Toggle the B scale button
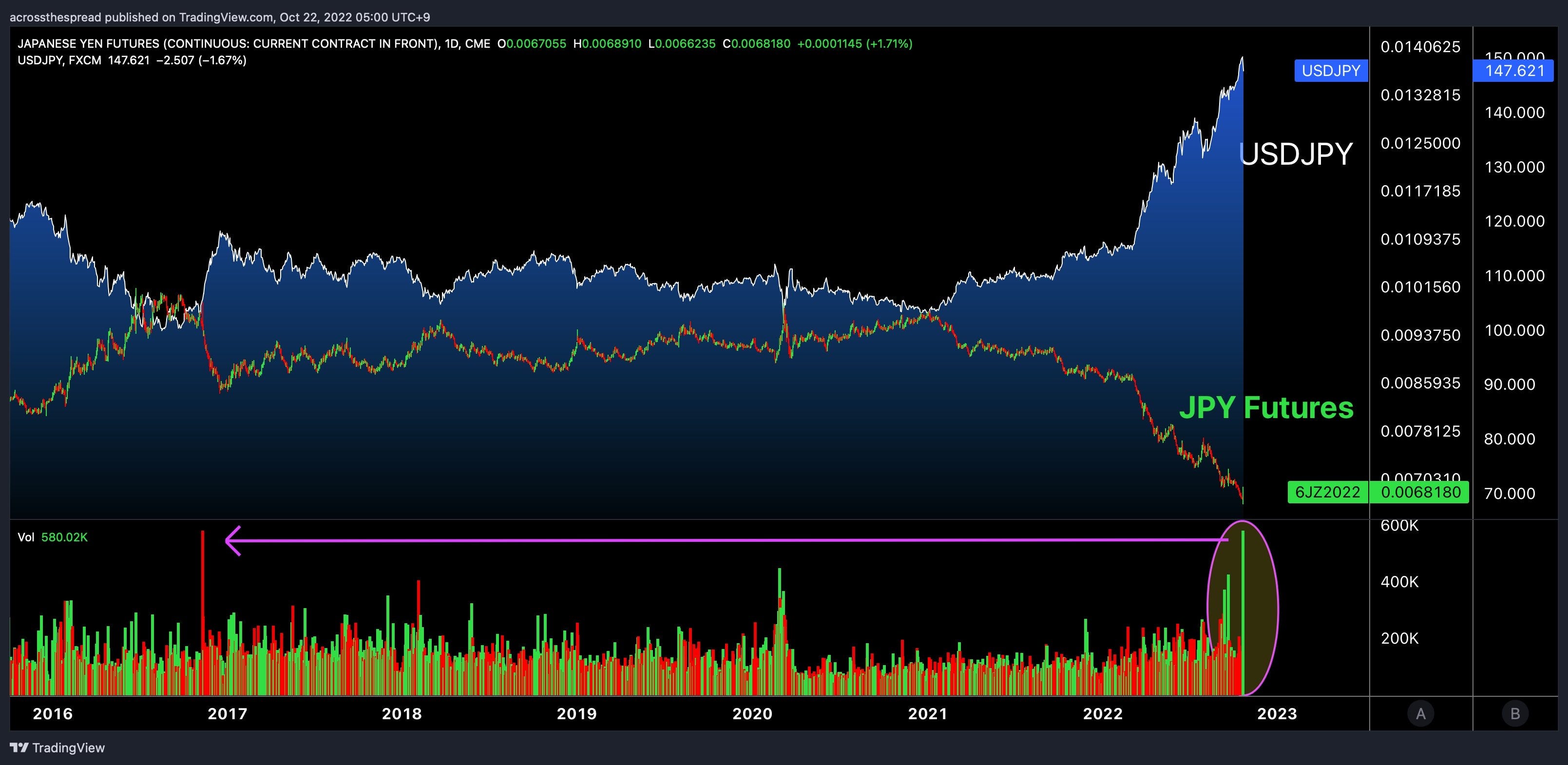The width and height of the screenshot is (1568, 765). [1515, 713]
